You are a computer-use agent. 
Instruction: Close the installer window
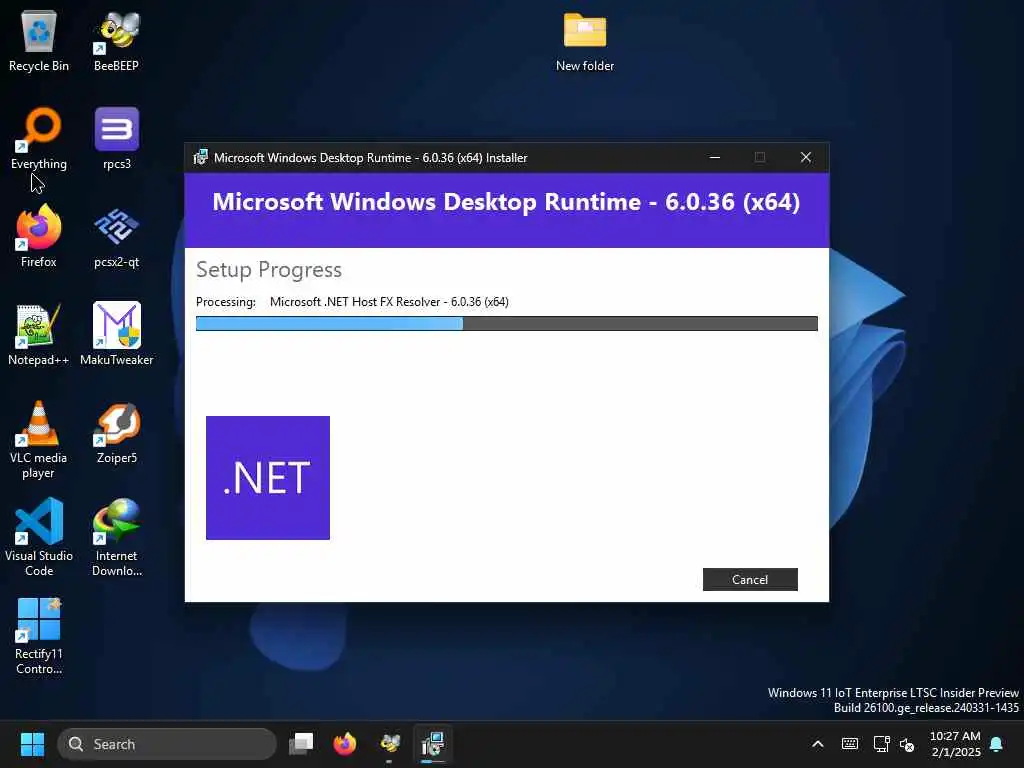click(x=806, y=157)
